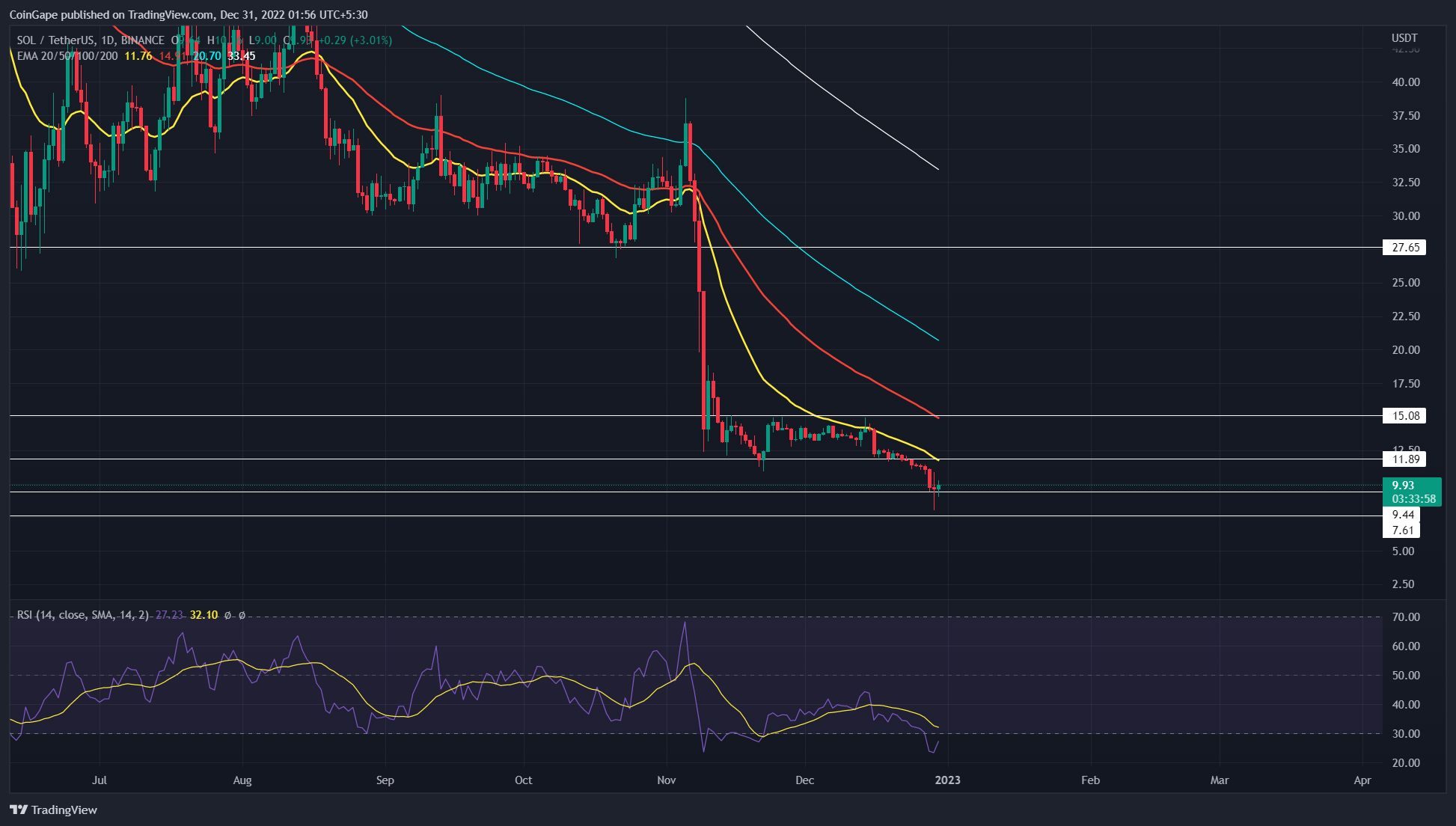
Task: Click the EMA 20/50/100/200 indicator label
Action: coord(67,56)
